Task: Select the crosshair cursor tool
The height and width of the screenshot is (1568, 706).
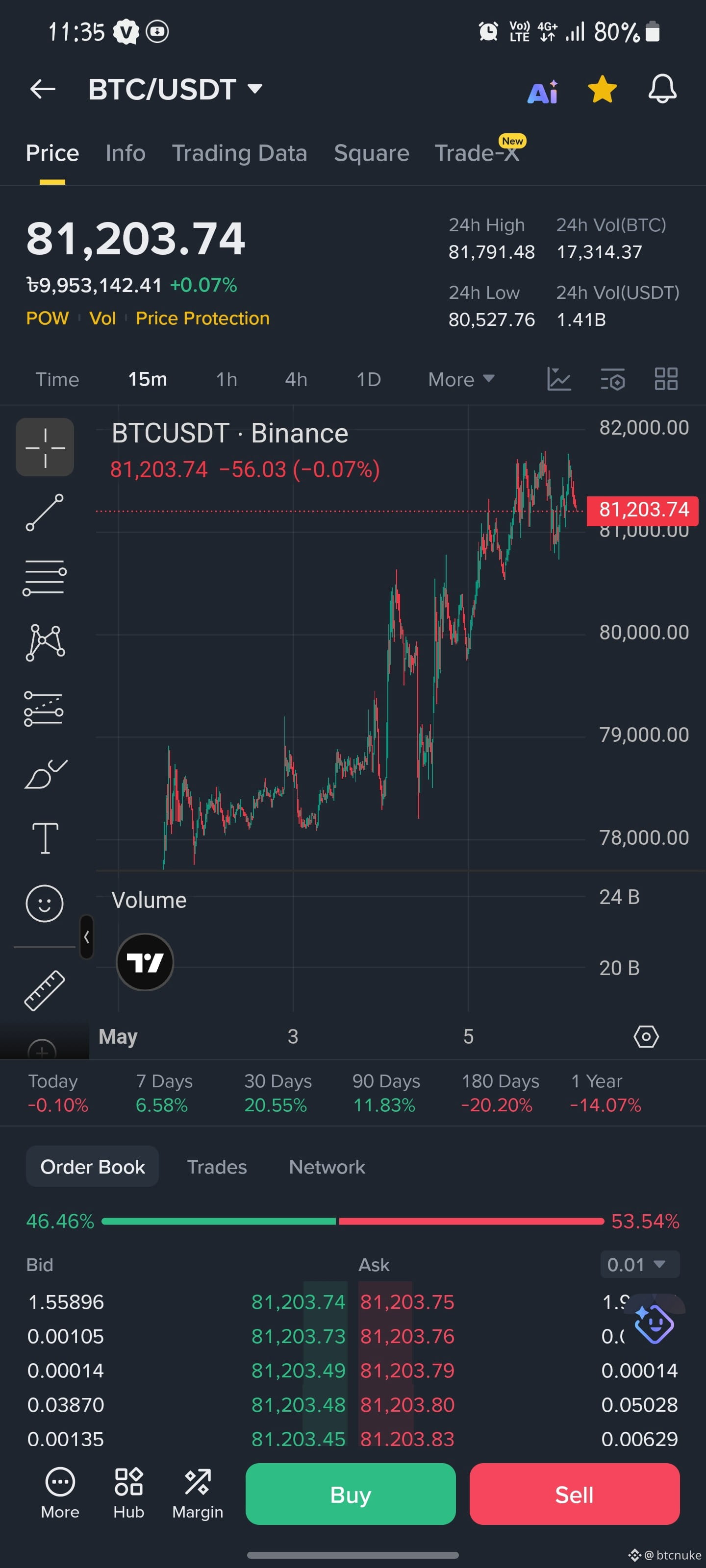Action: coord(45,447)
